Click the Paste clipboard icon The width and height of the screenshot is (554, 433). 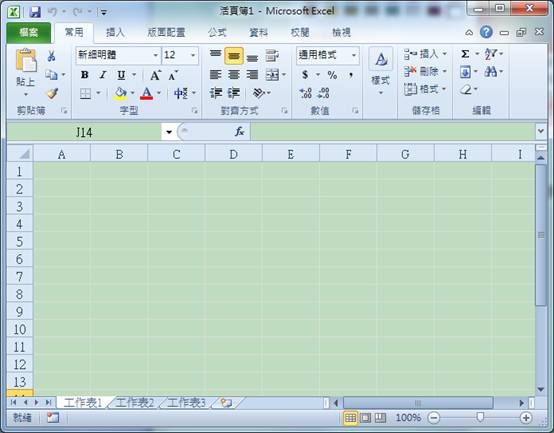point(26,60)
